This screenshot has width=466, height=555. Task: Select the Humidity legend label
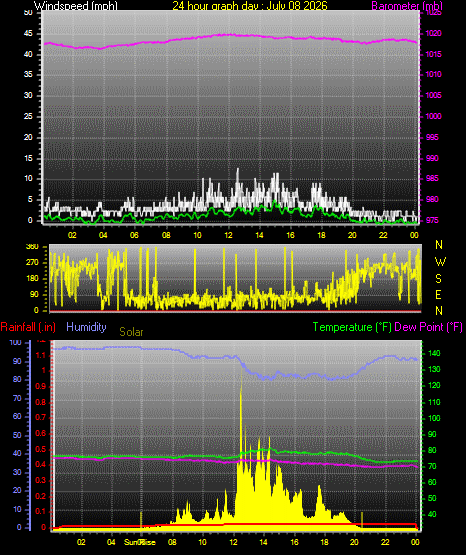pos(86,327)
